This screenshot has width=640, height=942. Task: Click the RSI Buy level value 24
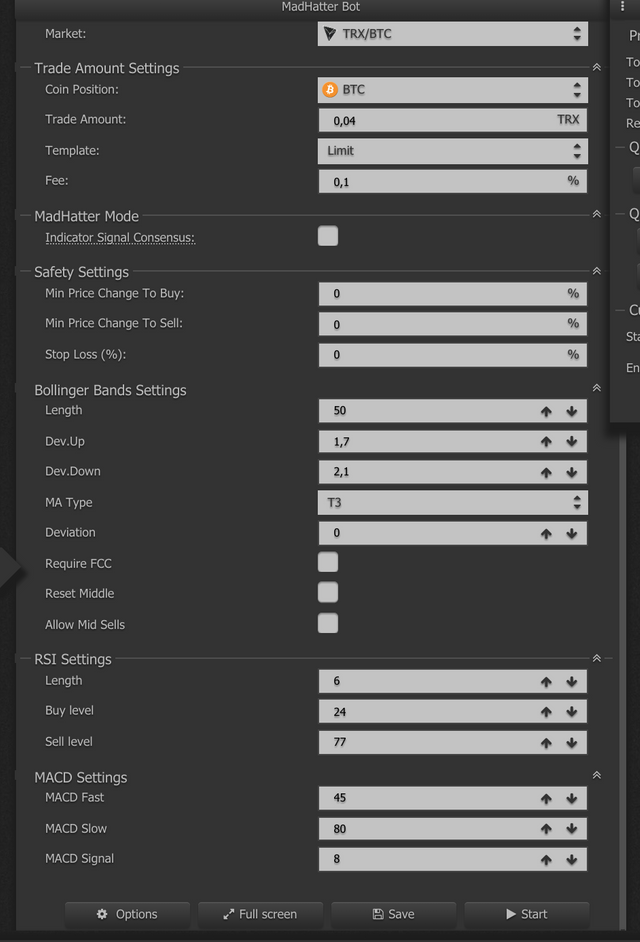pos(340,712)
